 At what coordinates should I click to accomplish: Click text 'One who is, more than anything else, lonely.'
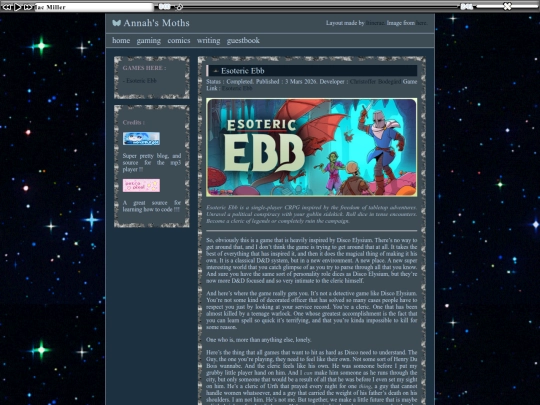[259, 340]
